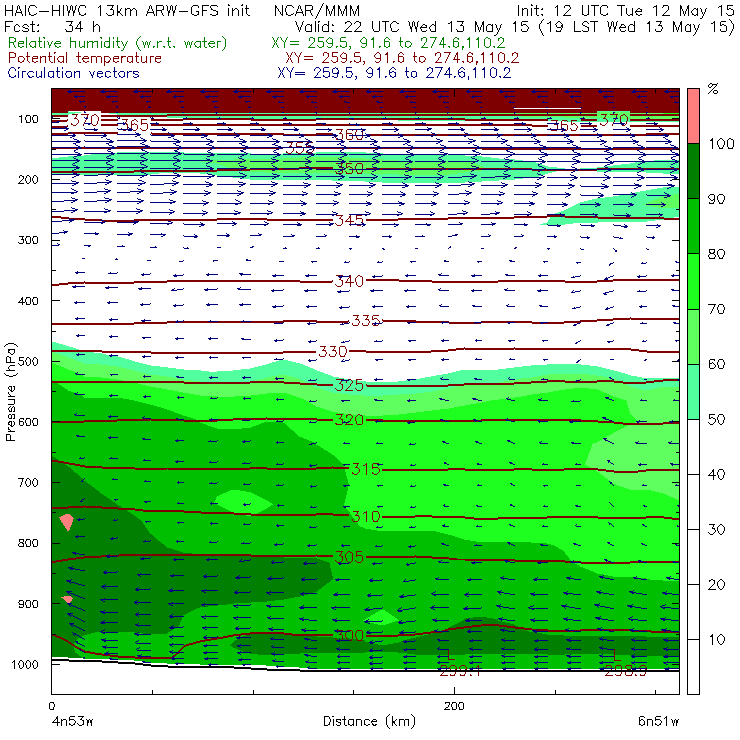Click the '345' potential temperature contour label
This screenshot has height=740, width=740.
pos(349,220)
